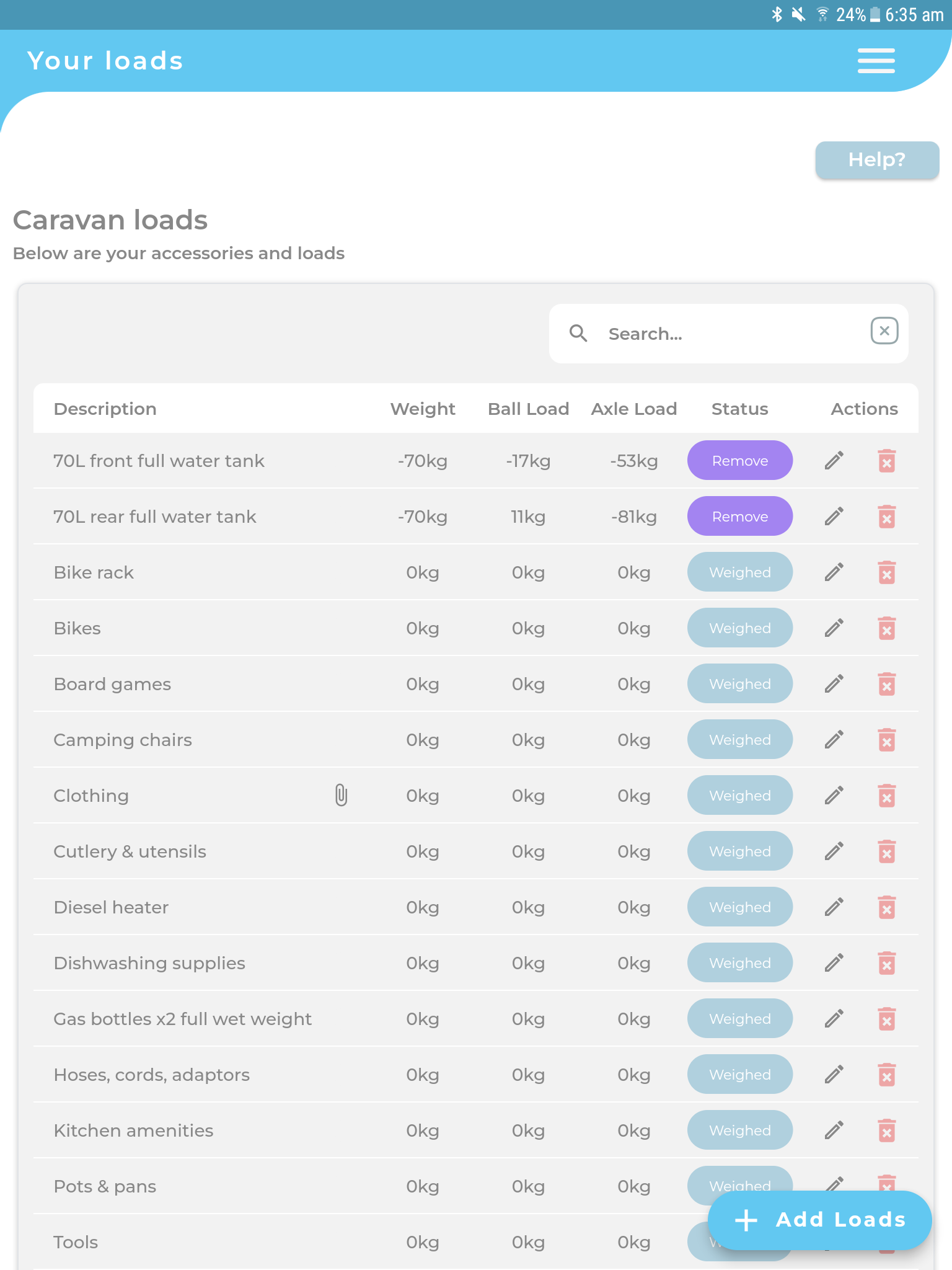Toggle Weighed status for Camping chairs
This screenshot has height=1270, width=952.
point(739,739)
